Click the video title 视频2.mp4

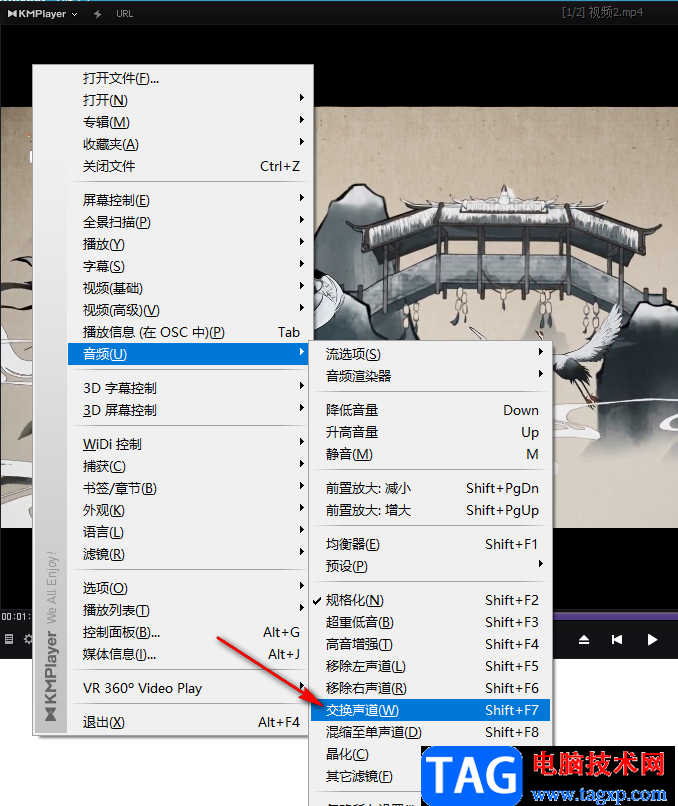point(616,12)
